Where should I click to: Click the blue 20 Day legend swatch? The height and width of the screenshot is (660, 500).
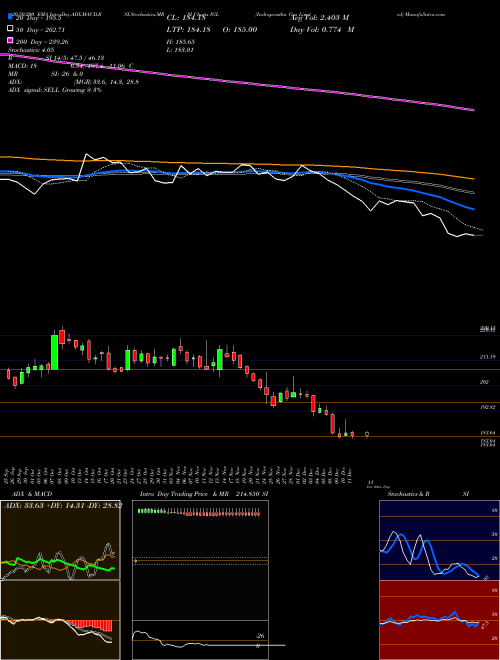point(11,17)
